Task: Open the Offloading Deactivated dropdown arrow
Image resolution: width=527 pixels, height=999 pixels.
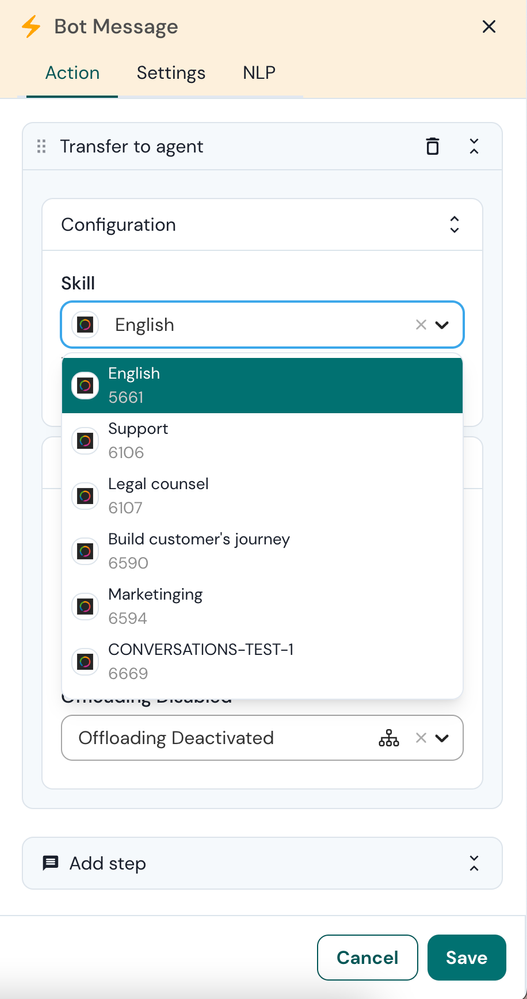Action: pyautogui.click(x=442, y=738)
